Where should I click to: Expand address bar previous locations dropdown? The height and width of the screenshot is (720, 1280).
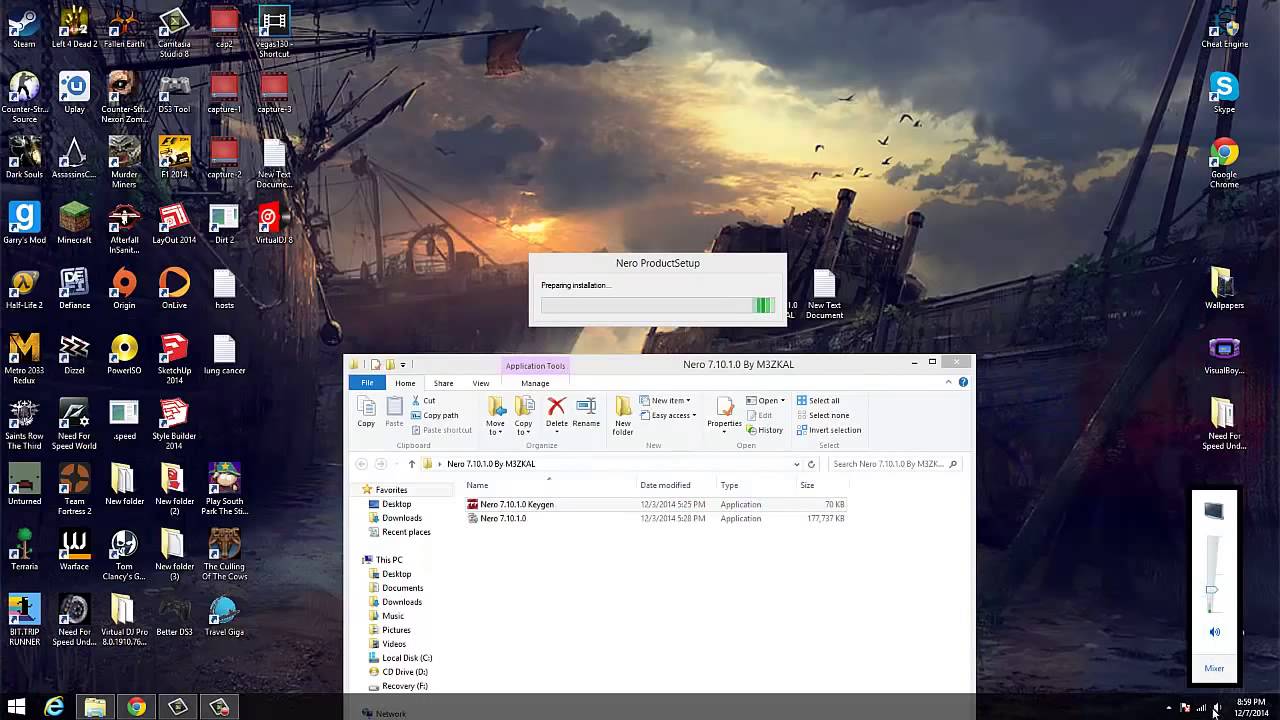(x=797, y=464)
